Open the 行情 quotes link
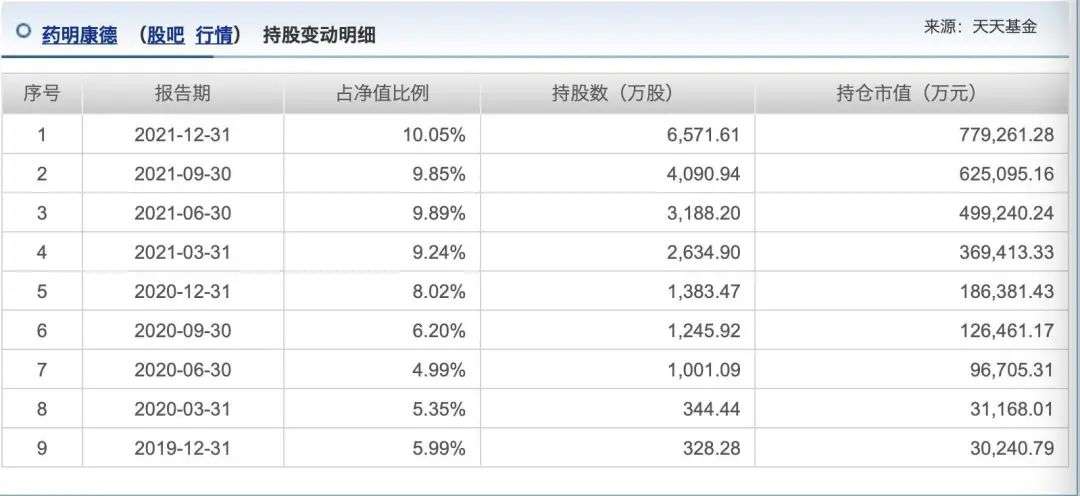Image resolution: width=1080 pixels, height=496 pixels. tap(214, 34)
